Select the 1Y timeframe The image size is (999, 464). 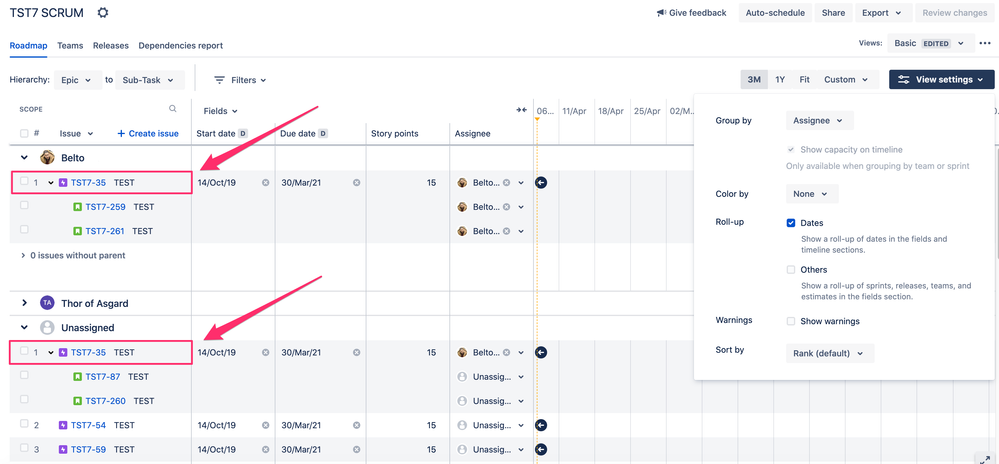point(780,80)
